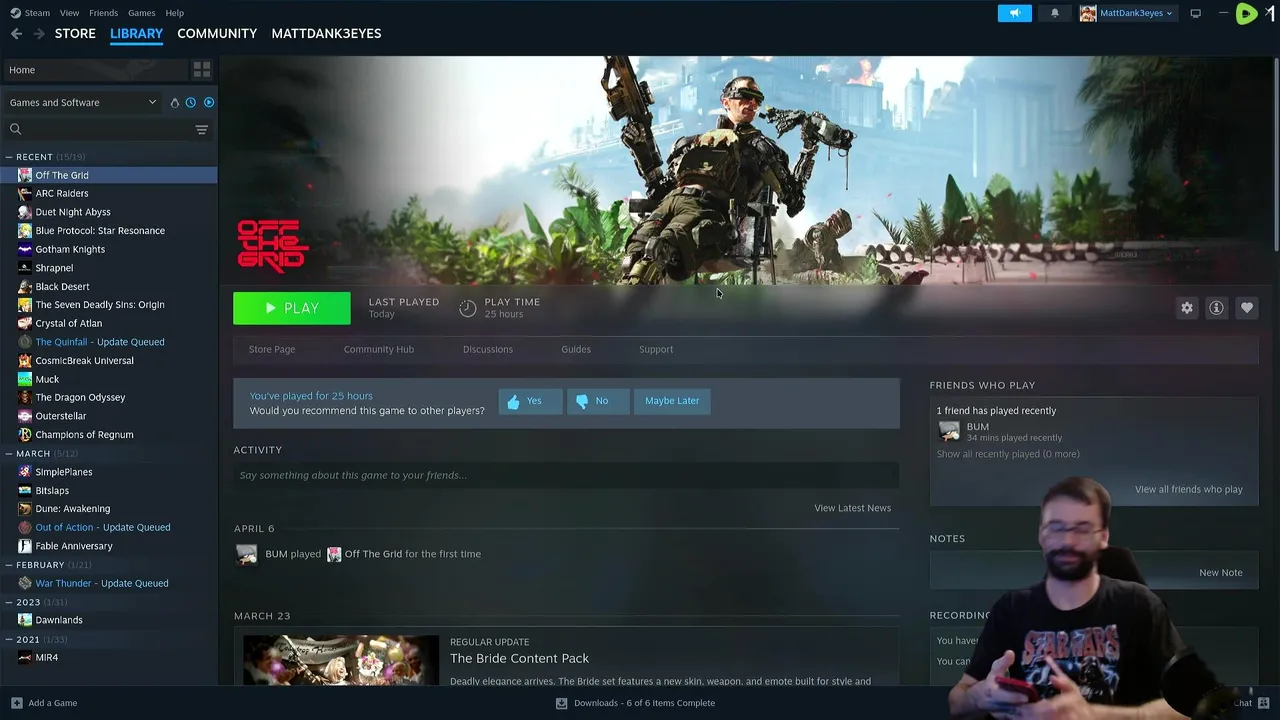1280x720 pixels.
Task: Open the Guides link
Action: [576, 349]
